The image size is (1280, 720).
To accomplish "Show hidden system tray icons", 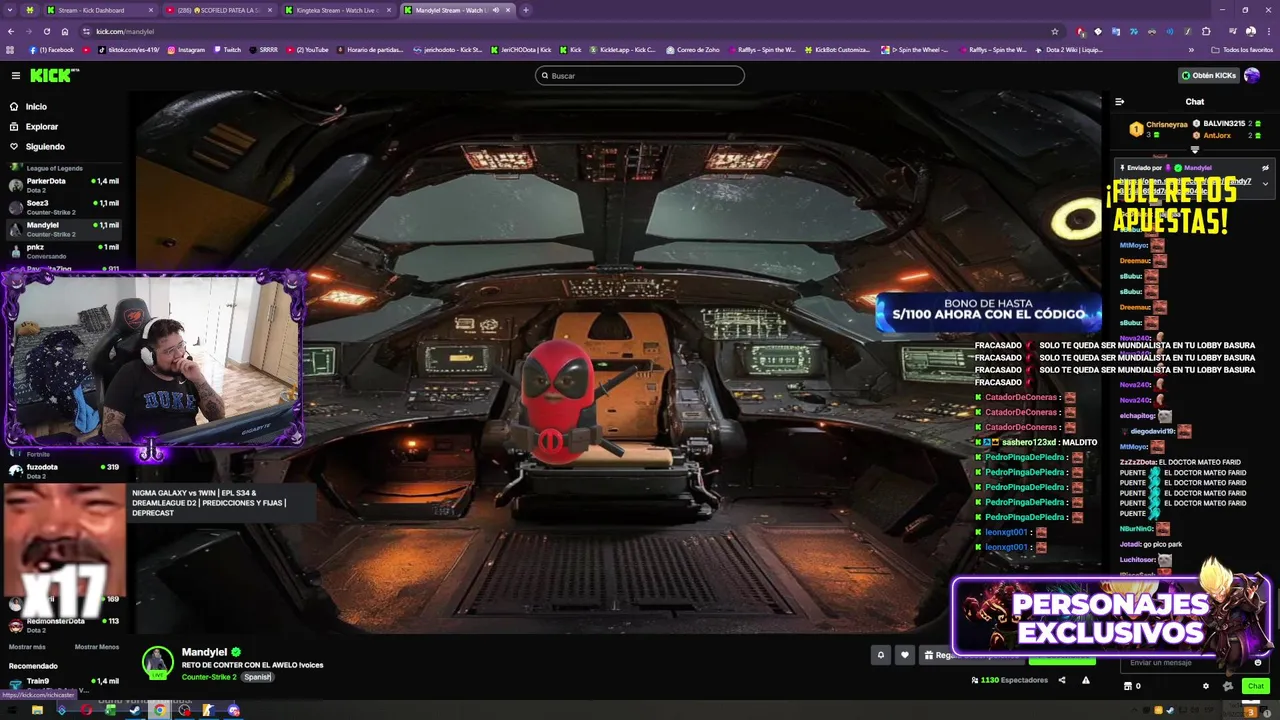I will (x=1135, y=710).
